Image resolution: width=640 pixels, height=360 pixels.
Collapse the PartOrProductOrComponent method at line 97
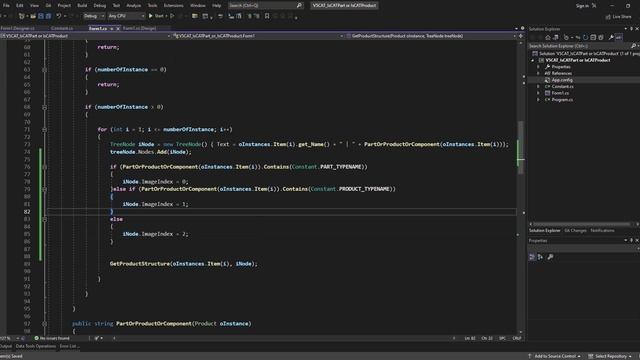pyautogui.click(x=44, y=324)
